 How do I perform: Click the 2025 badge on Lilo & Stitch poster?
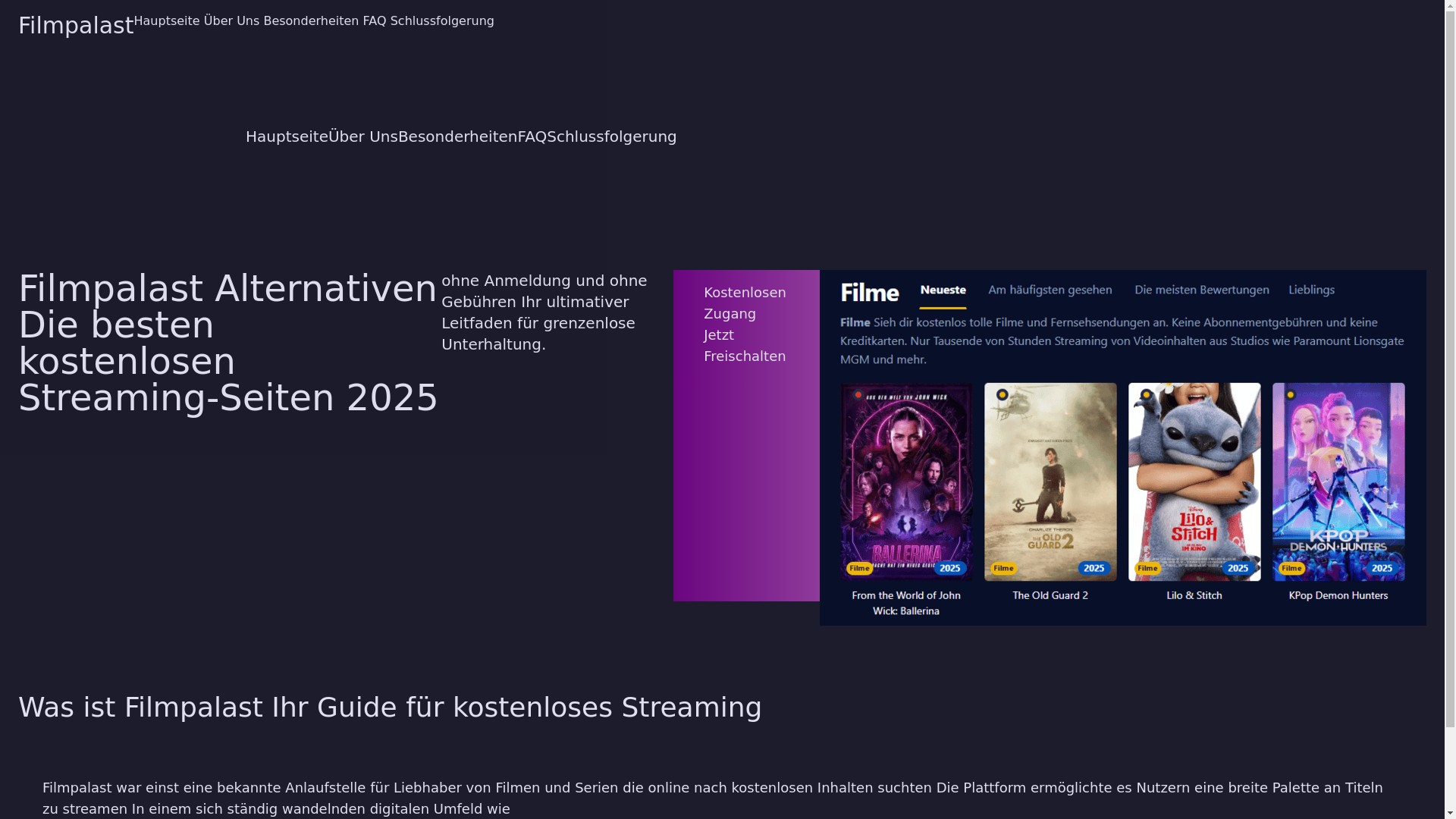(1238, 569)
